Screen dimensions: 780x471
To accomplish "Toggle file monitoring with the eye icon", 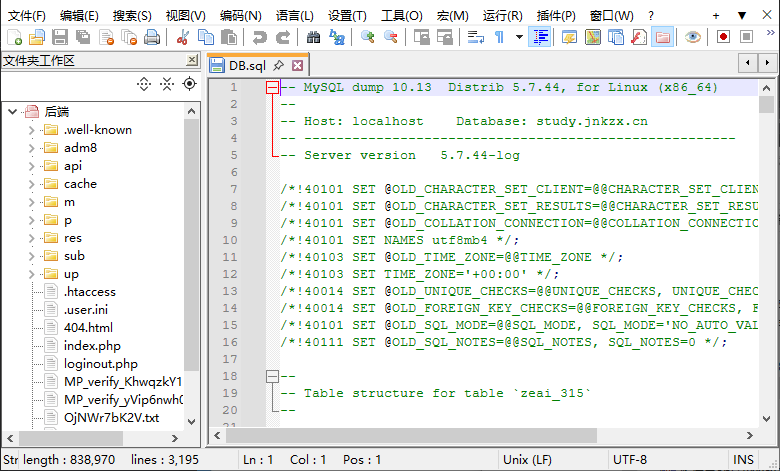I will click(692, 37).
